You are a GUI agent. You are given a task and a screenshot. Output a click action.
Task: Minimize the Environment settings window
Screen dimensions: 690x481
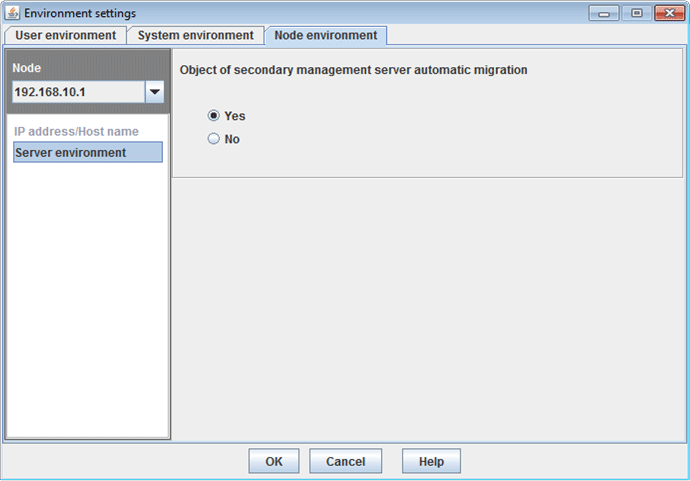point(604,13)
